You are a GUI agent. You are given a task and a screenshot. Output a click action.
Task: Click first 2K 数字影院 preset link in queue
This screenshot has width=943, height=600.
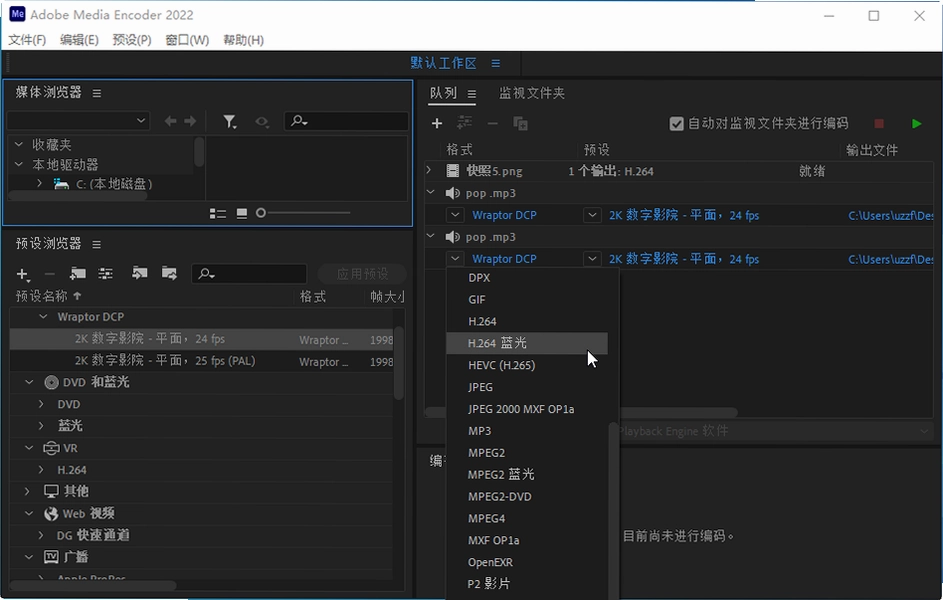684,215
